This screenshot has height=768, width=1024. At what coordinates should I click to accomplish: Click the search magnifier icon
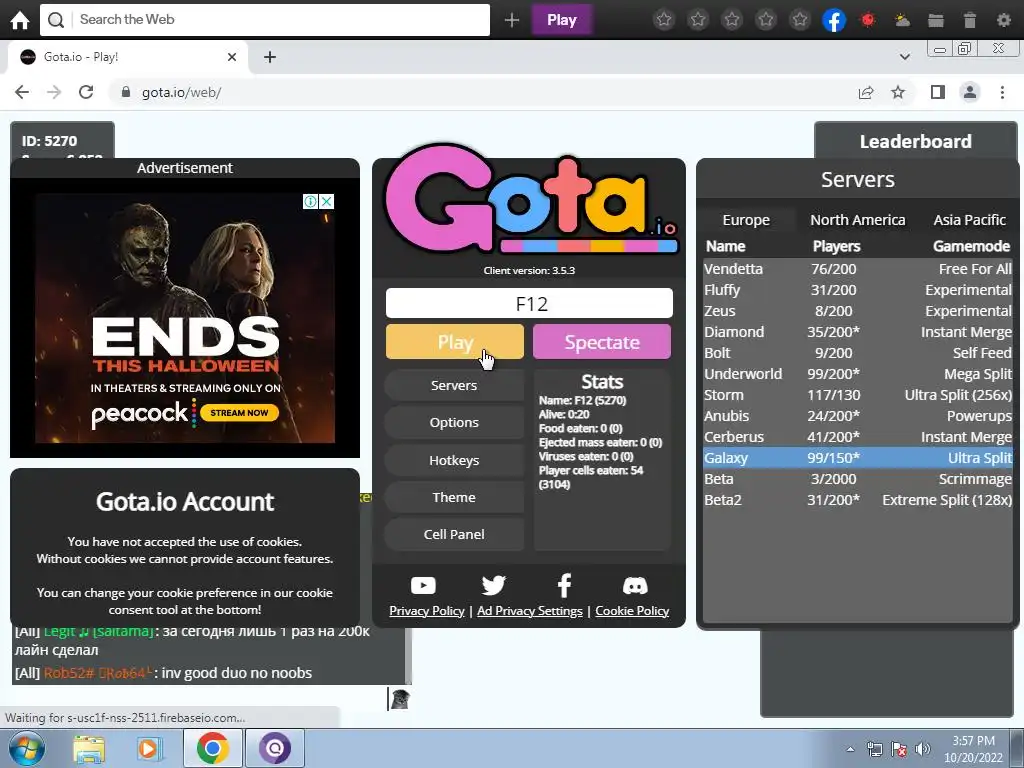[x=56, y=20]
